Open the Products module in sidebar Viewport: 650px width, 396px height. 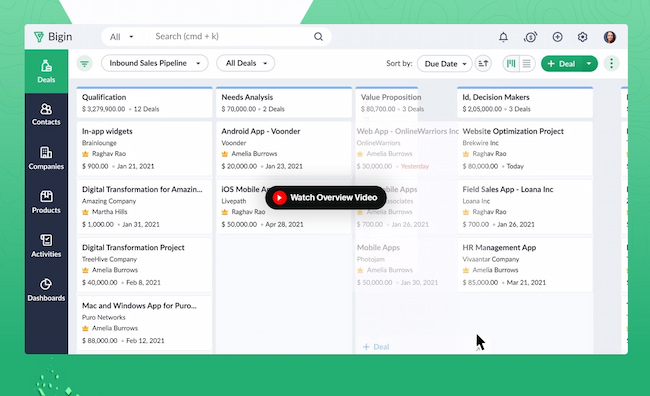click(46, 202)
